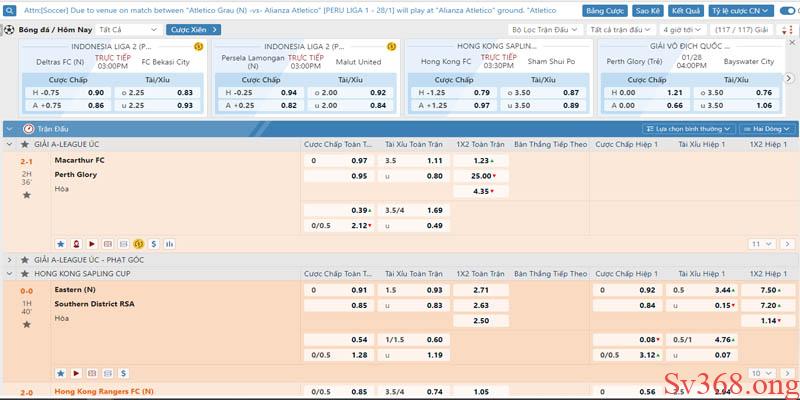Click the yellow coin icon under Macarthur match

(x=139, y=243)
